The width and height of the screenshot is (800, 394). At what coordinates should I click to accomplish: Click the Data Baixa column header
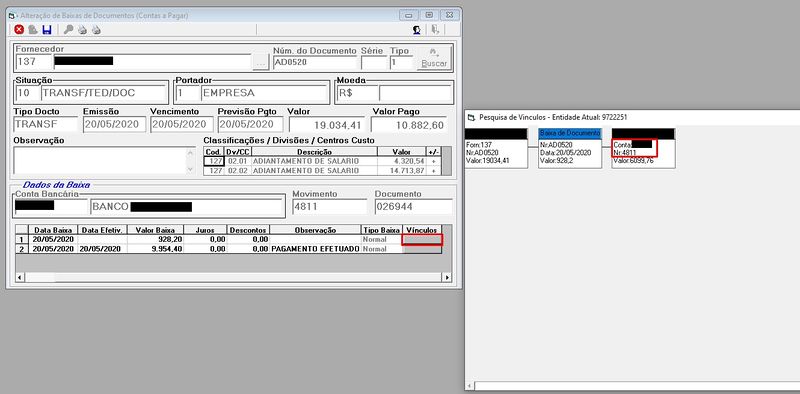pyautogui.click(x=53, y=230)
